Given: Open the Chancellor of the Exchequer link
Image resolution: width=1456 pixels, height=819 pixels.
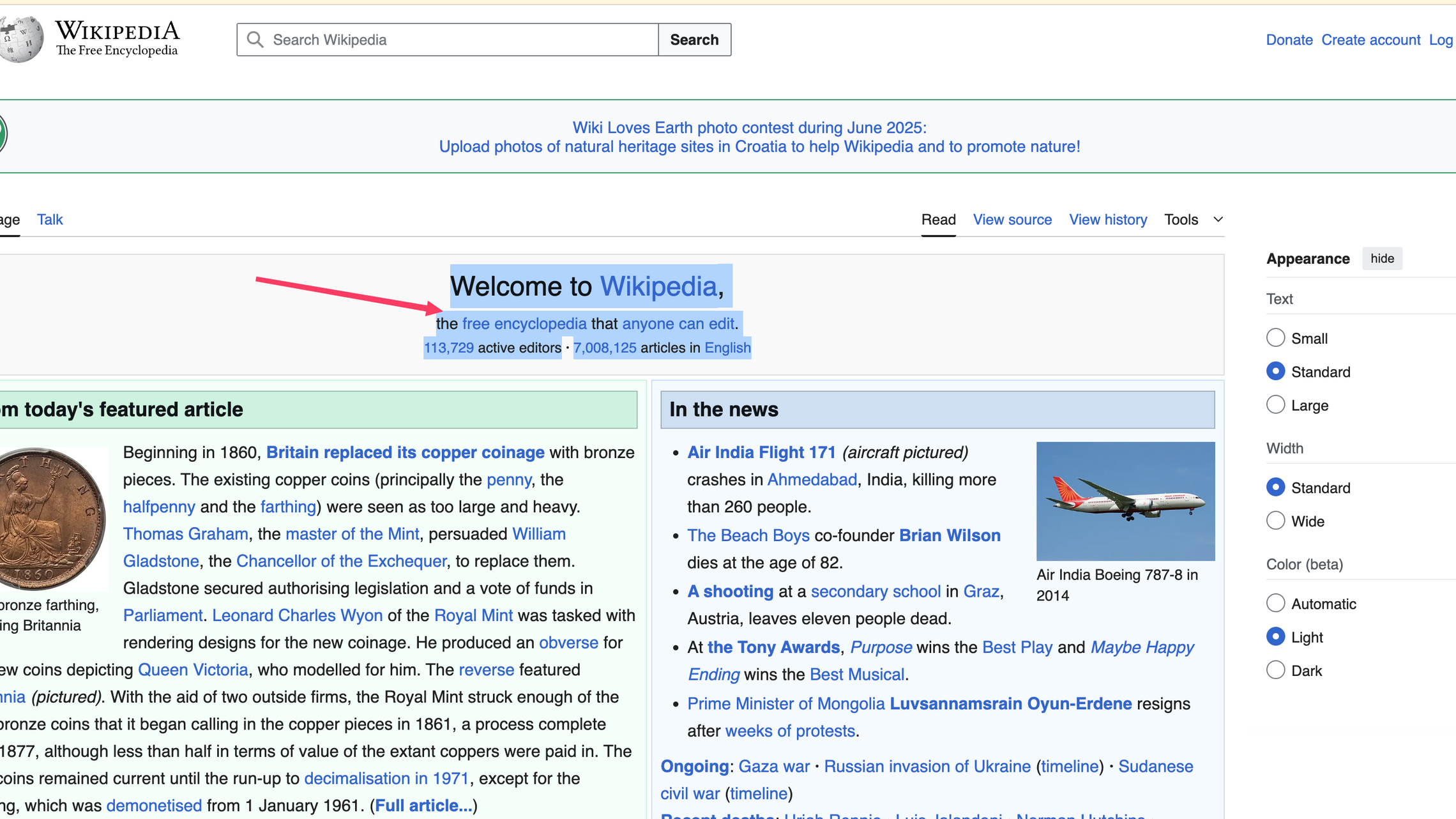Looking at the screenshot, I should (x=341, y=561).
